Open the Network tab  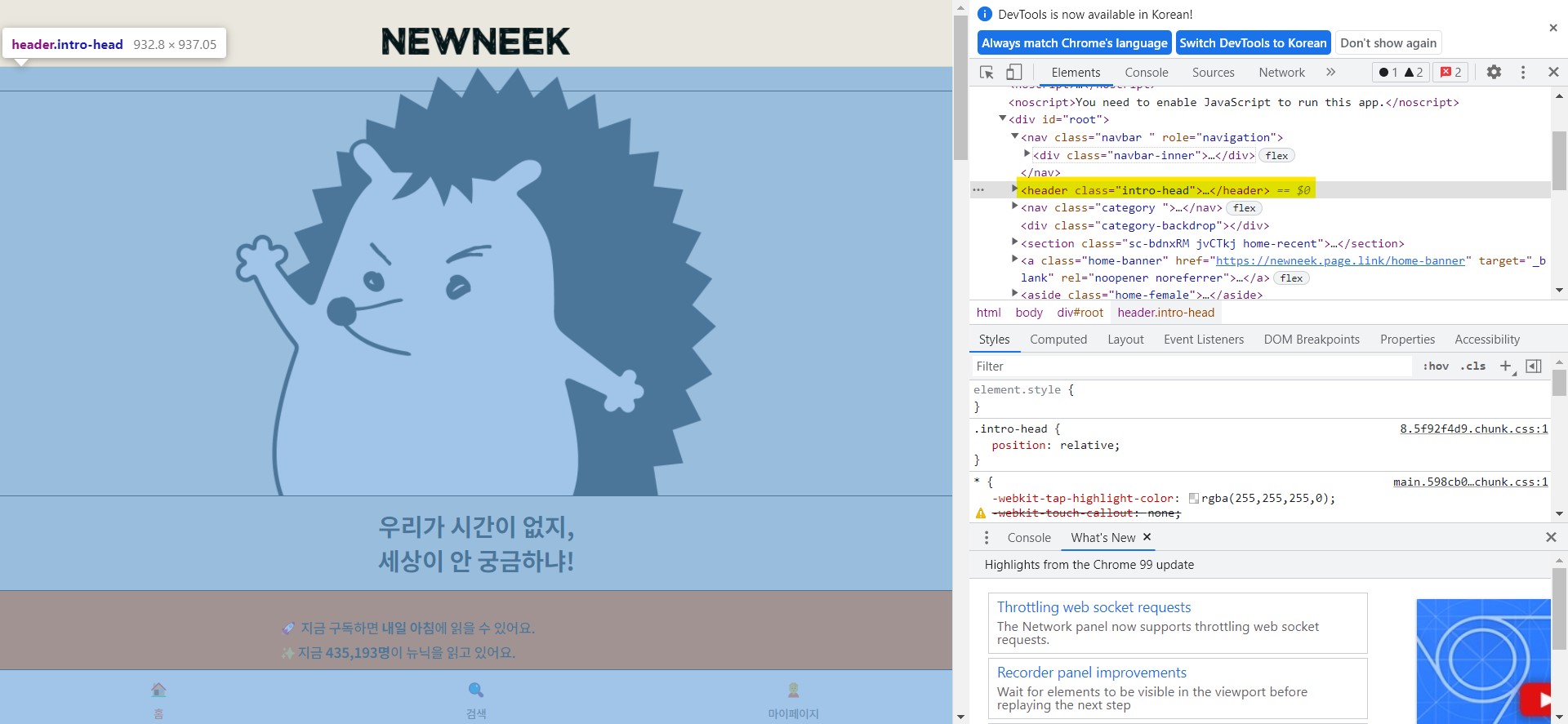pyautogui.click(x=1282, y=72)
